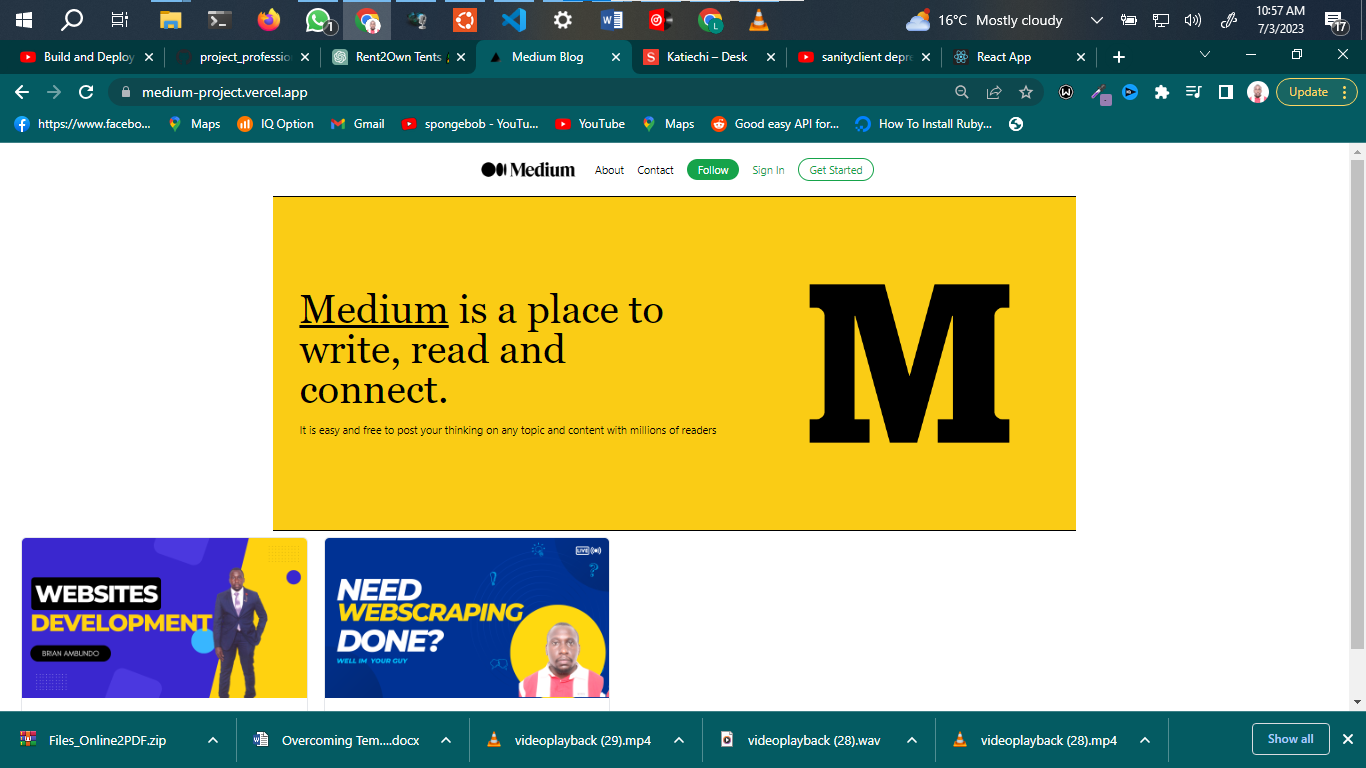Image resolution: width=1366 pixels, height=768 pixels.
Task: Switch to the Build and Deploy tab
Action: 88,57
